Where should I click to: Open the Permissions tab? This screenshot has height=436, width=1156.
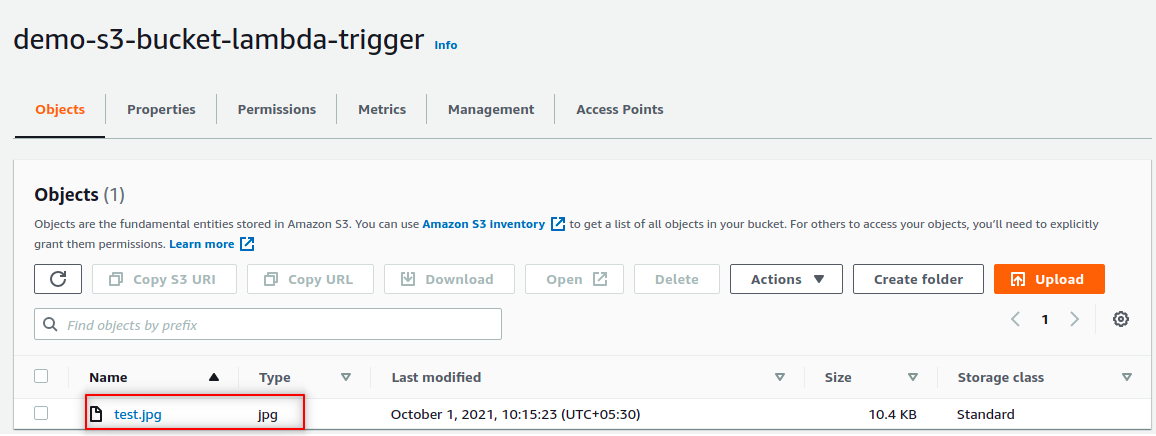(276, 110)
